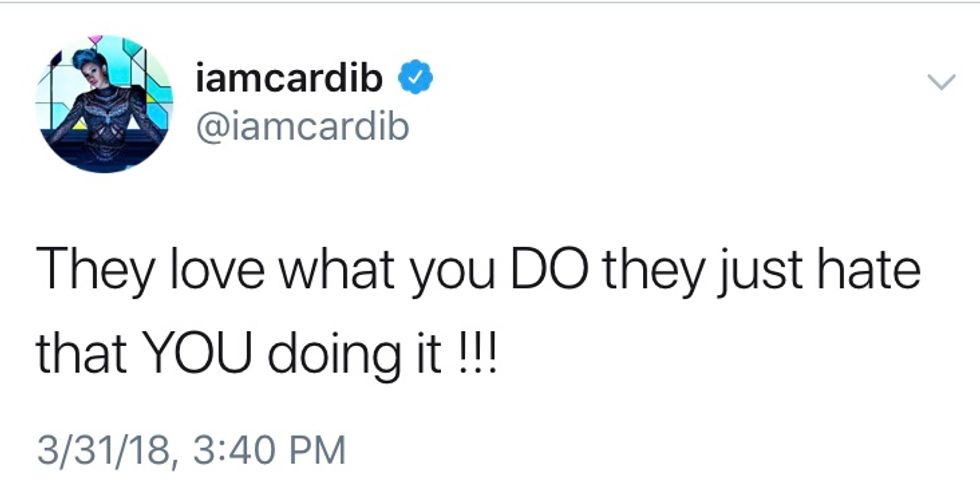
Task: Click the word "what" in the tweet
Action: coord(317,271)
